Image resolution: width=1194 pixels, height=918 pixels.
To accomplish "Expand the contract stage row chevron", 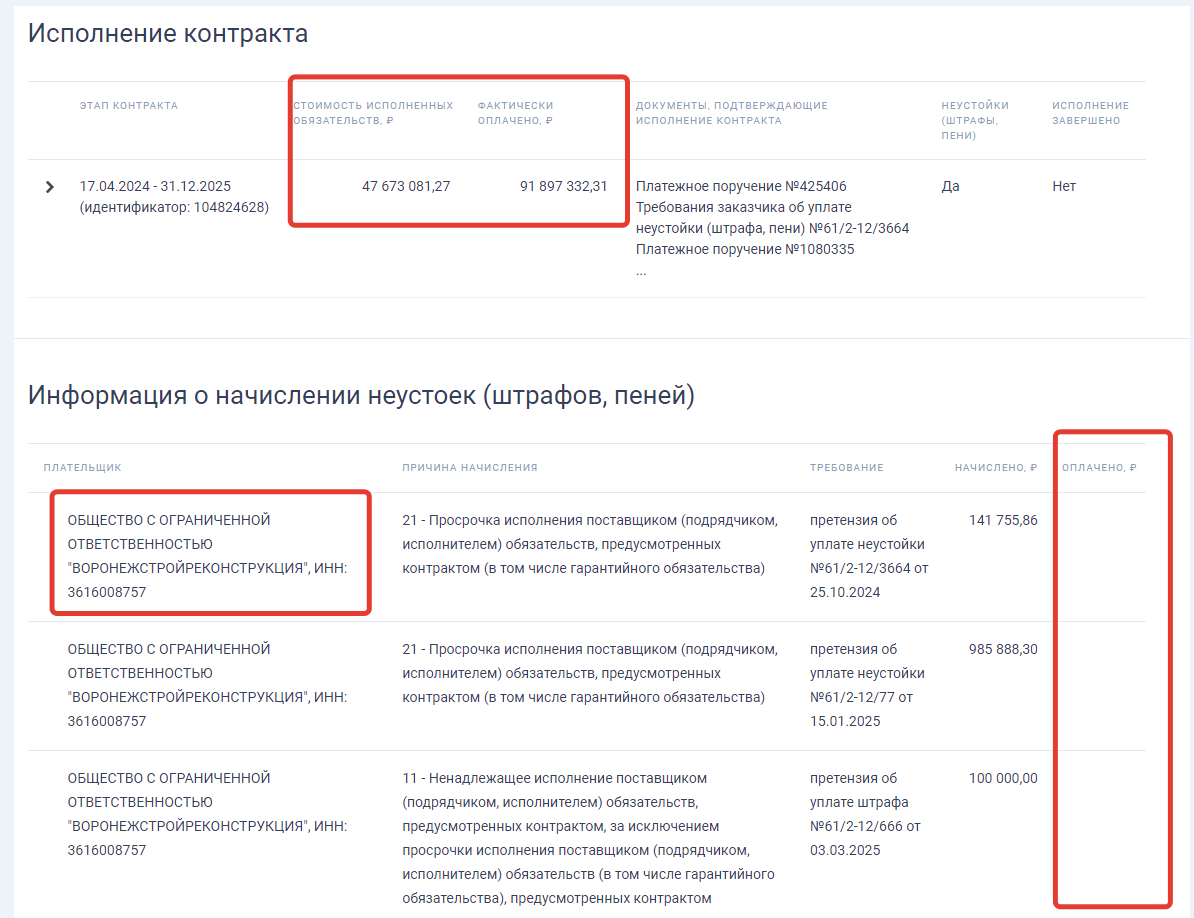I will (50, 187).
